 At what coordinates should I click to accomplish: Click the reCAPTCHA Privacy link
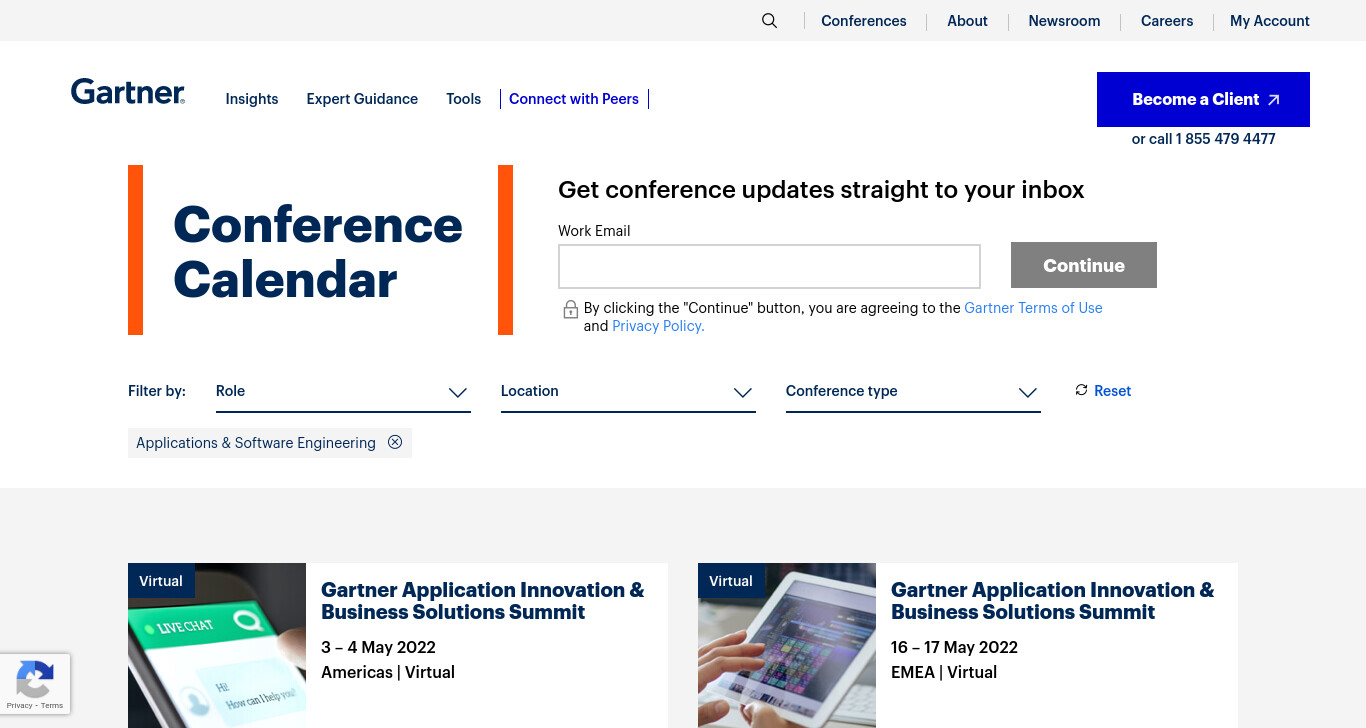[19, 706]
